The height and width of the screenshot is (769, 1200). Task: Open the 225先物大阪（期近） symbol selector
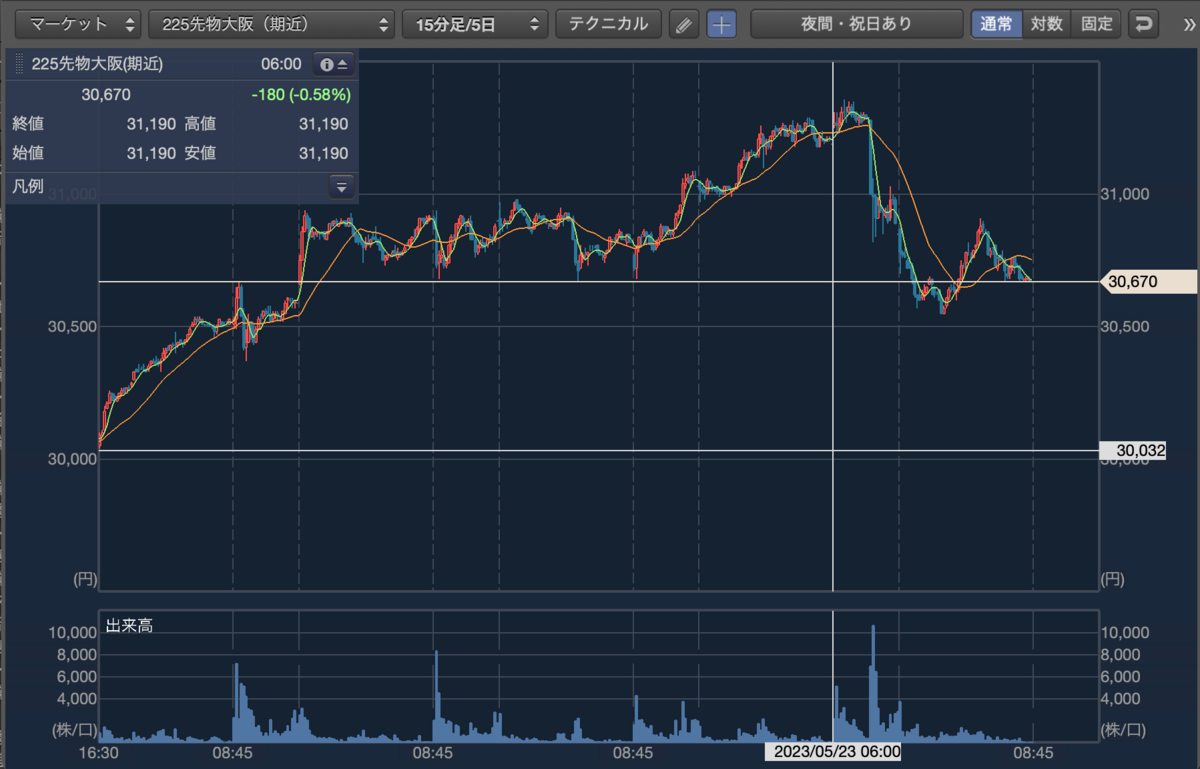[271, 24]
